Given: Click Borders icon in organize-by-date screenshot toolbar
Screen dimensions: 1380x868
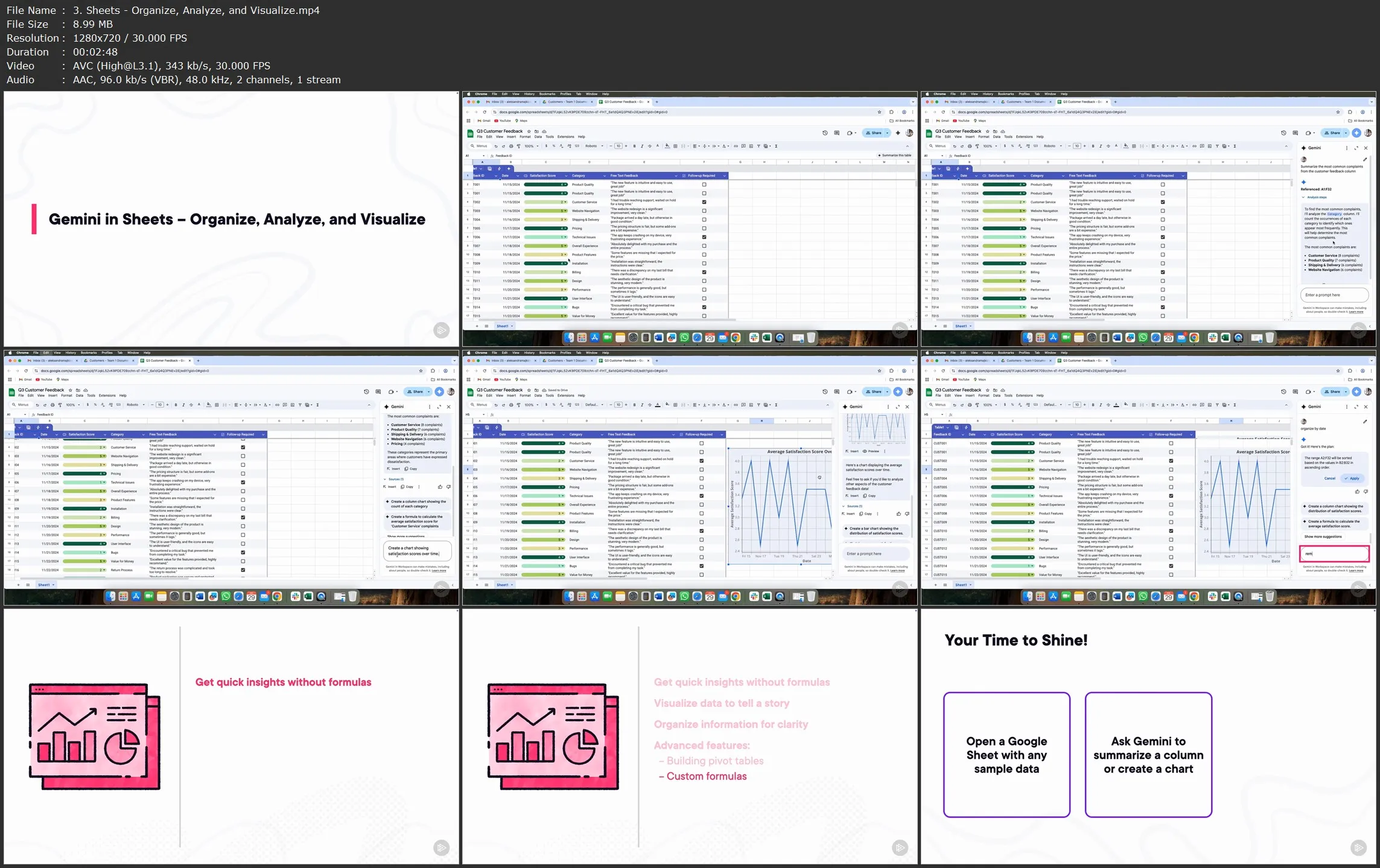Looking at the screenshot, I should (1134, 405).
